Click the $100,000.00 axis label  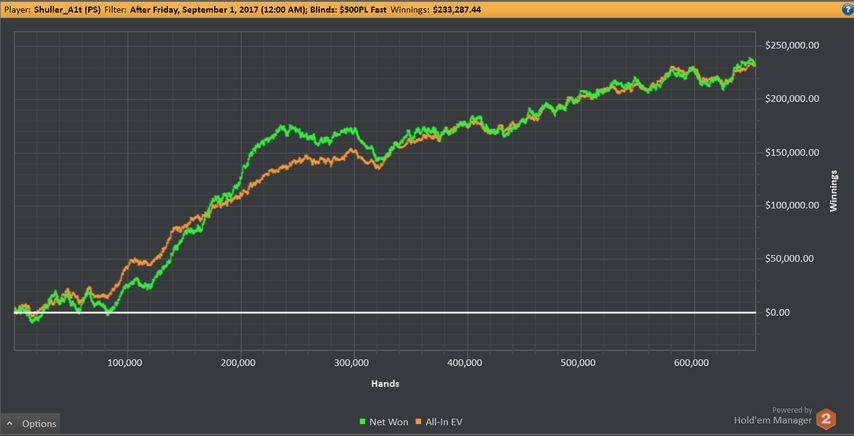(x=791, y=206)
